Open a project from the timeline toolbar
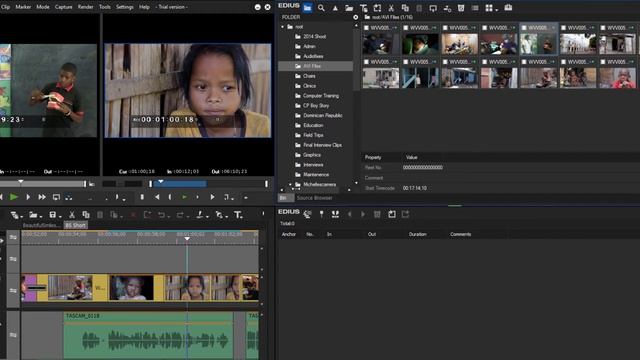The height and width of the screenshot is (360, 640). [33, 215]
